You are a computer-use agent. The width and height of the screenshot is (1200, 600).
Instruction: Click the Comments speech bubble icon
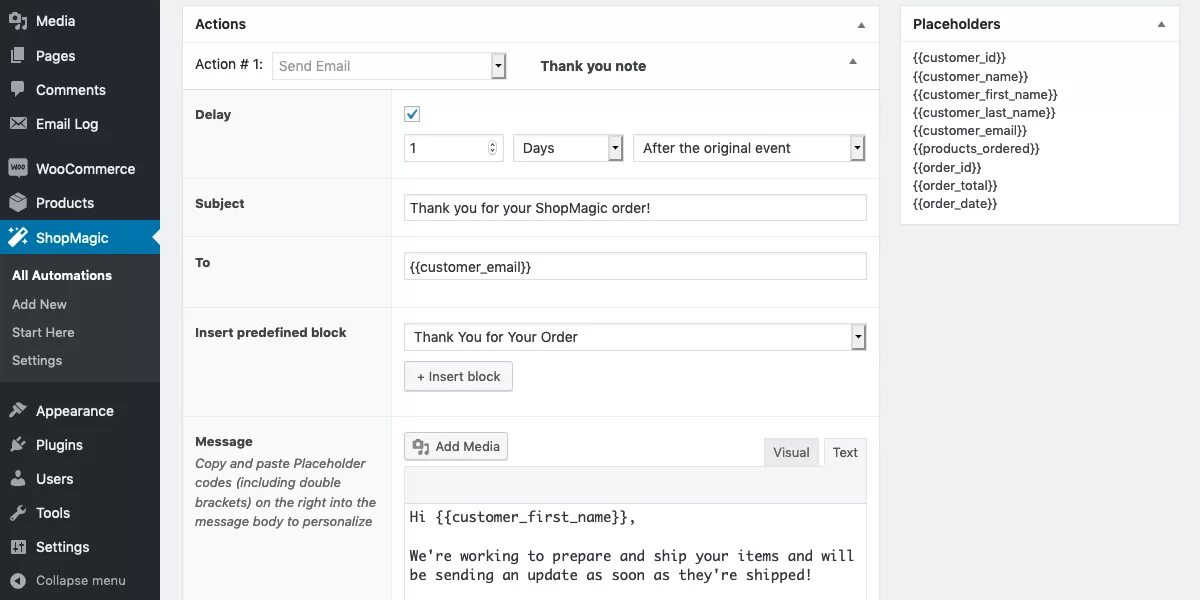click(x=18, y=90)
